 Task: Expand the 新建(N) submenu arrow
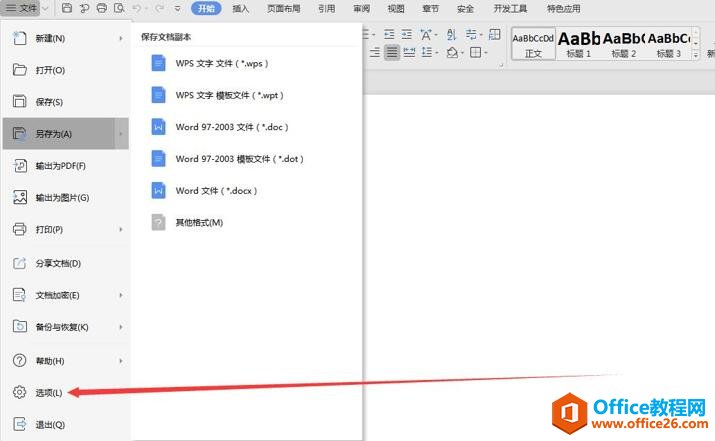pyautogui.click(x=121, y=38)
